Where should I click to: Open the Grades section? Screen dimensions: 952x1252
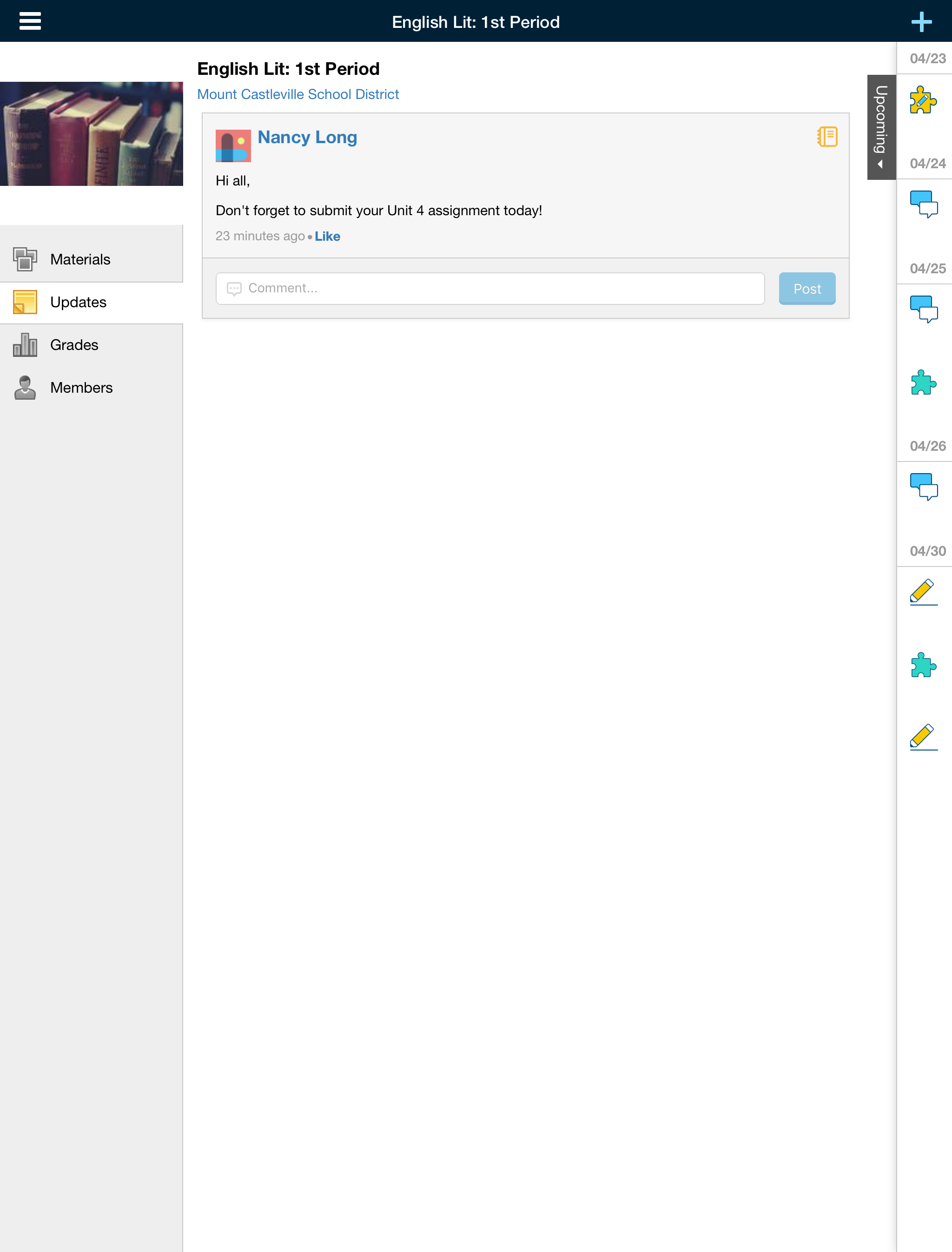pyautogui.click(x=73, y=345)
